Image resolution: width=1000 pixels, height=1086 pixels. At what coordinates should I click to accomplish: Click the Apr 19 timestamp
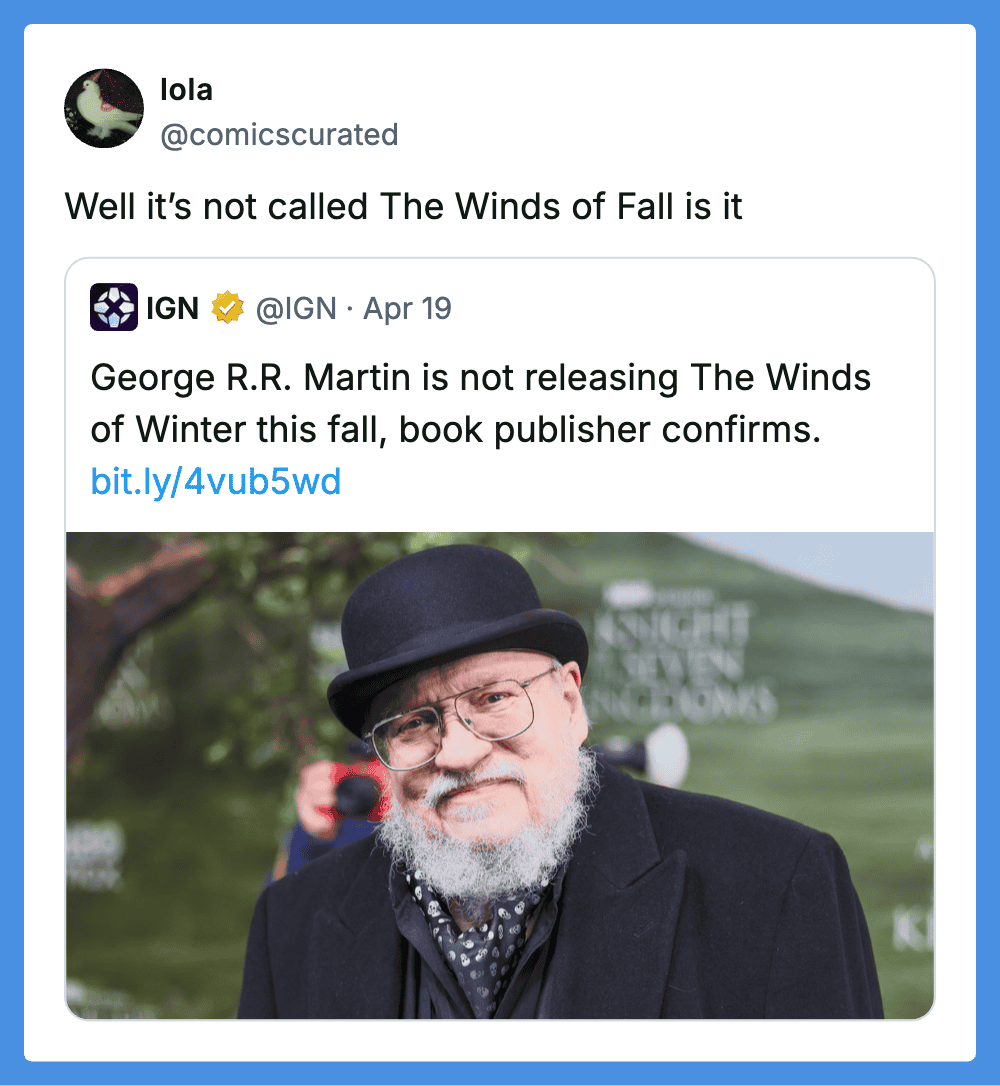[407, 309]
